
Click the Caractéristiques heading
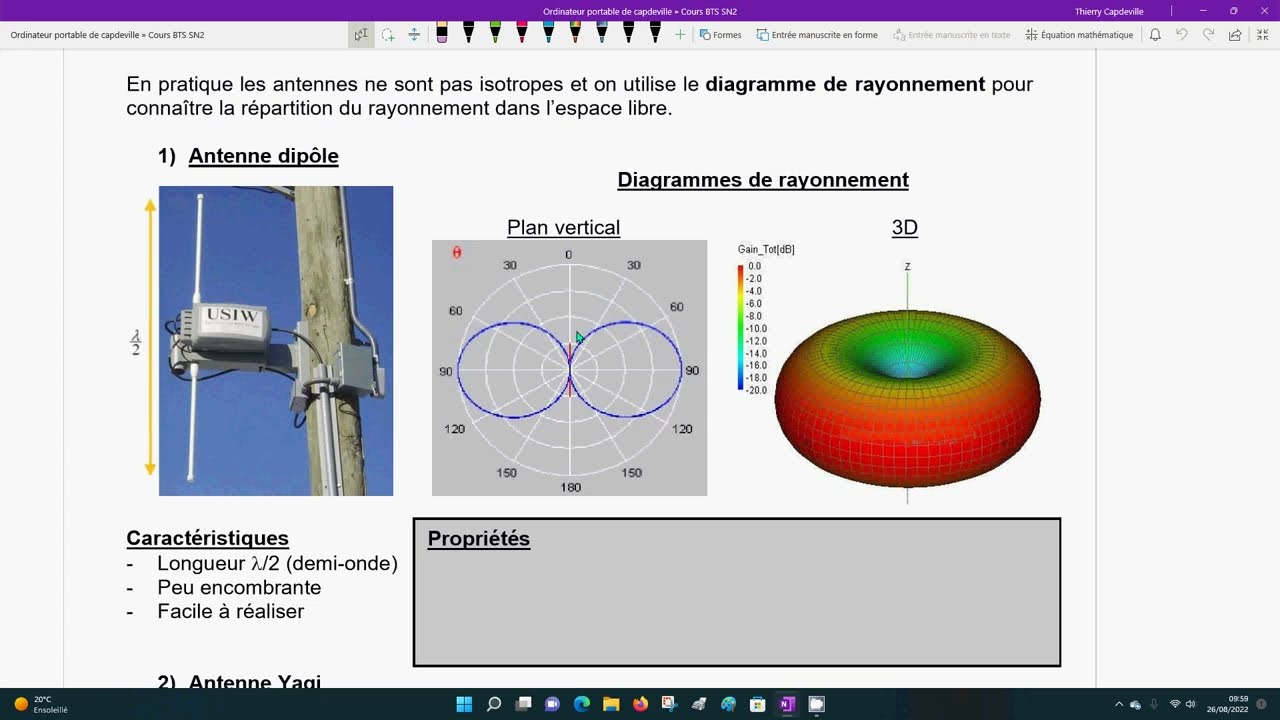click(207, 539)
